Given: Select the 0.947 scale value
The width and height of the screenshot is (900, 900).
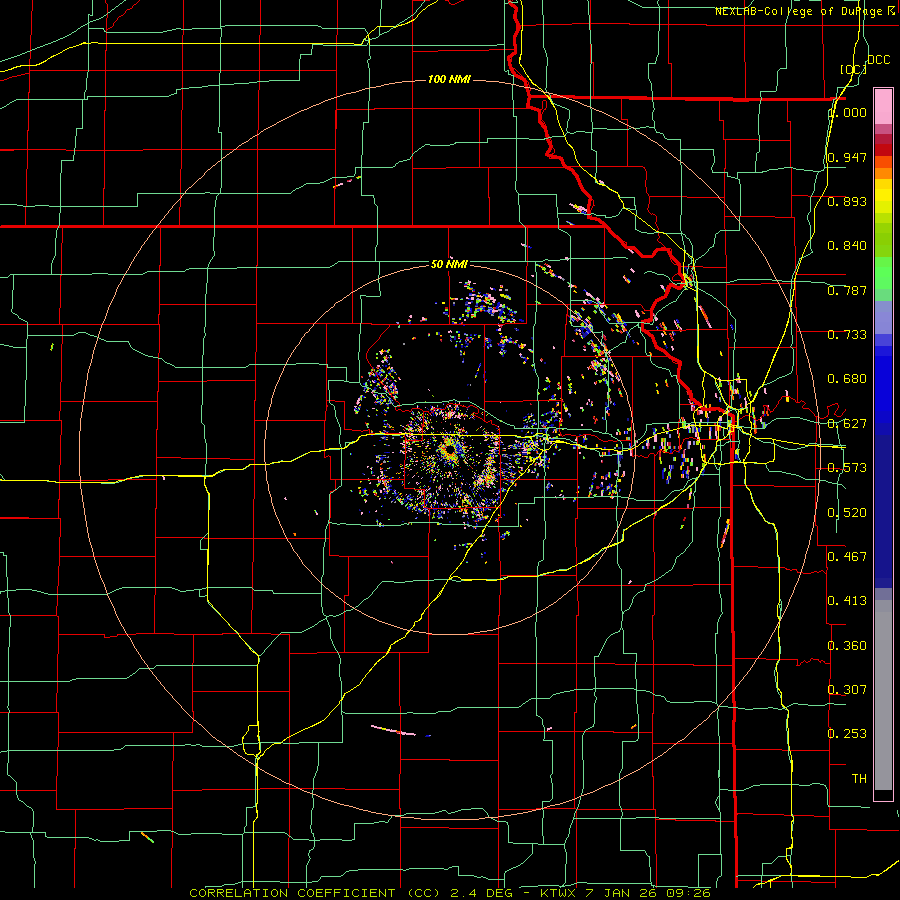Looking at the screenshot, I should [847, 157].
